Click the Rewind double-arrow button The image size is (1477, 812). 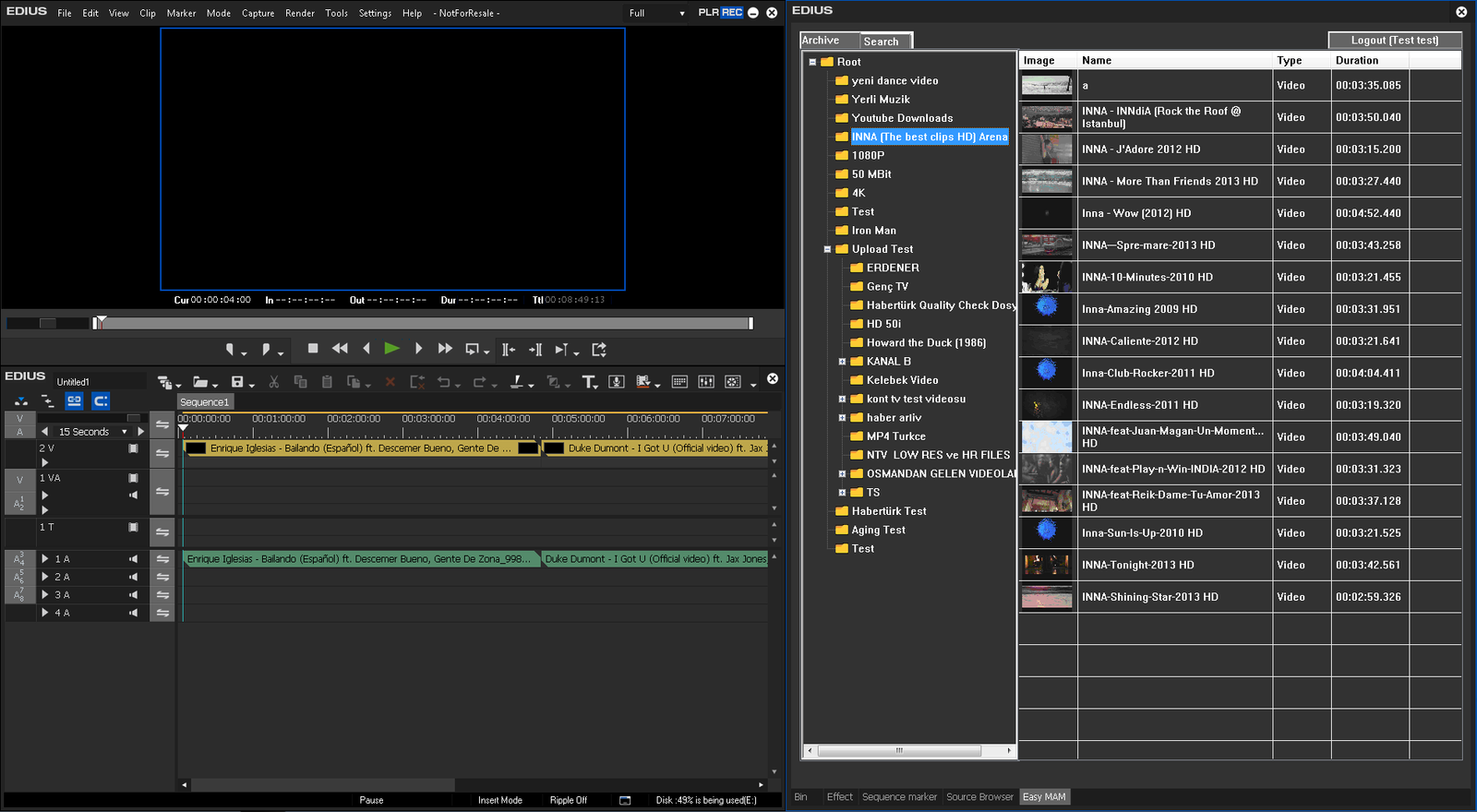click(340, 349)
